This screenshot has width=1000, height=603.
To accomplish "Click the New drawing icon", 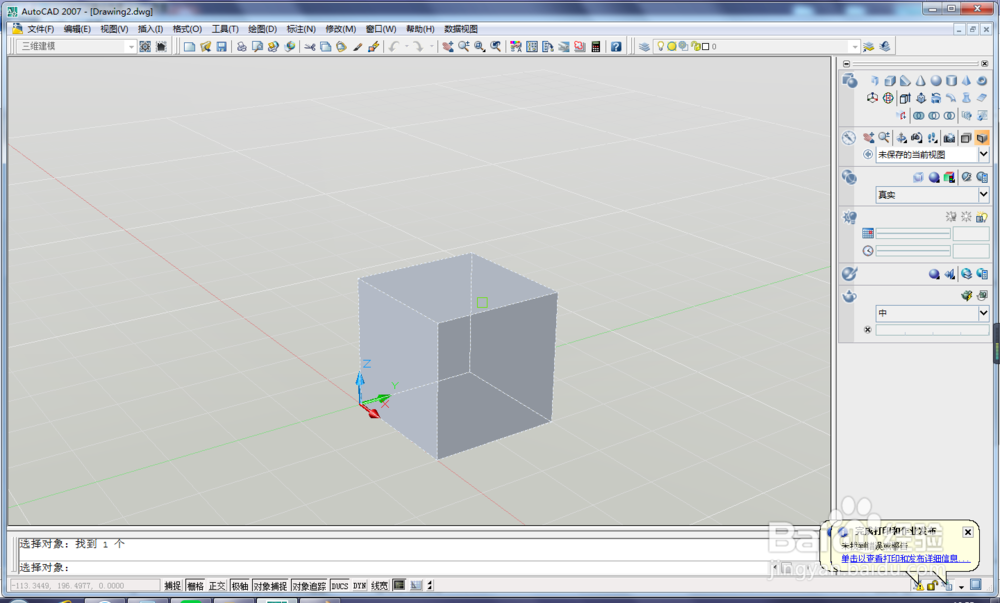I will (189, 47).
